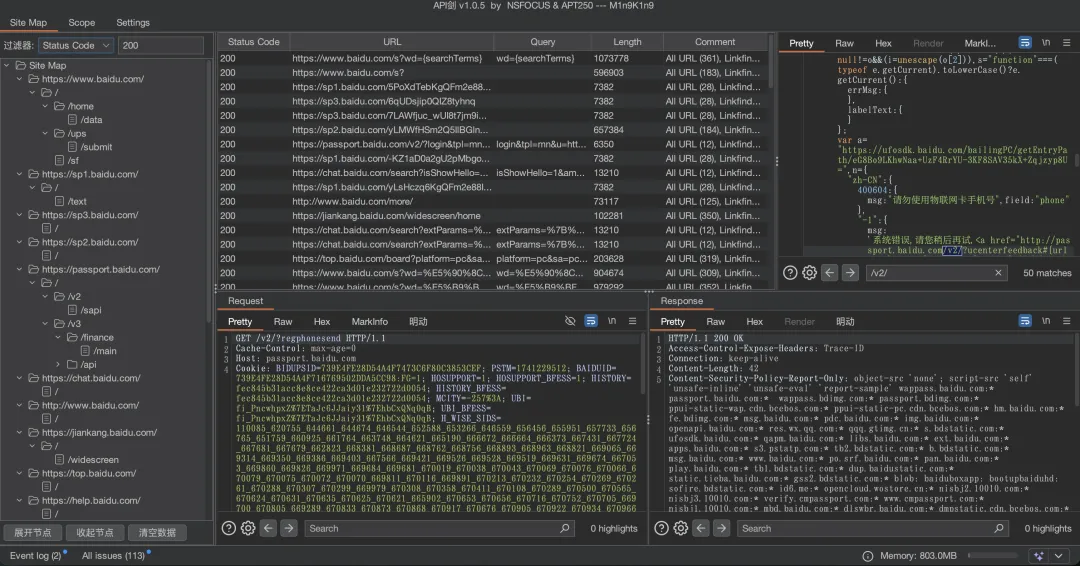This screenshot has width=1080, height=566.
Task: Open top-right viewer hamburger options menu
Action: click(1066, 43)
